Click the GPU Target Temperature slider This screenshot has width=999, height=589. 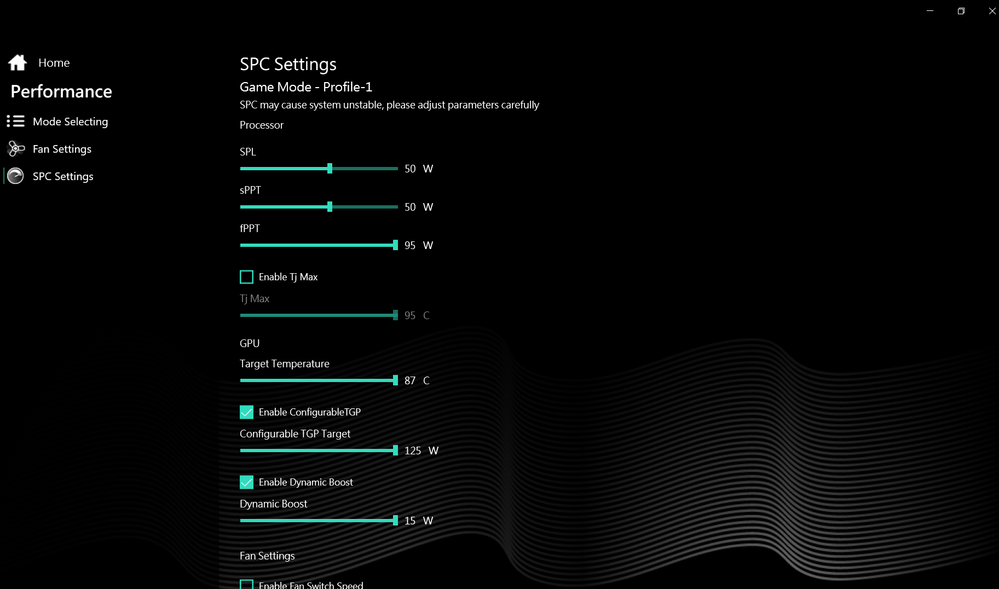pos(318,381)
